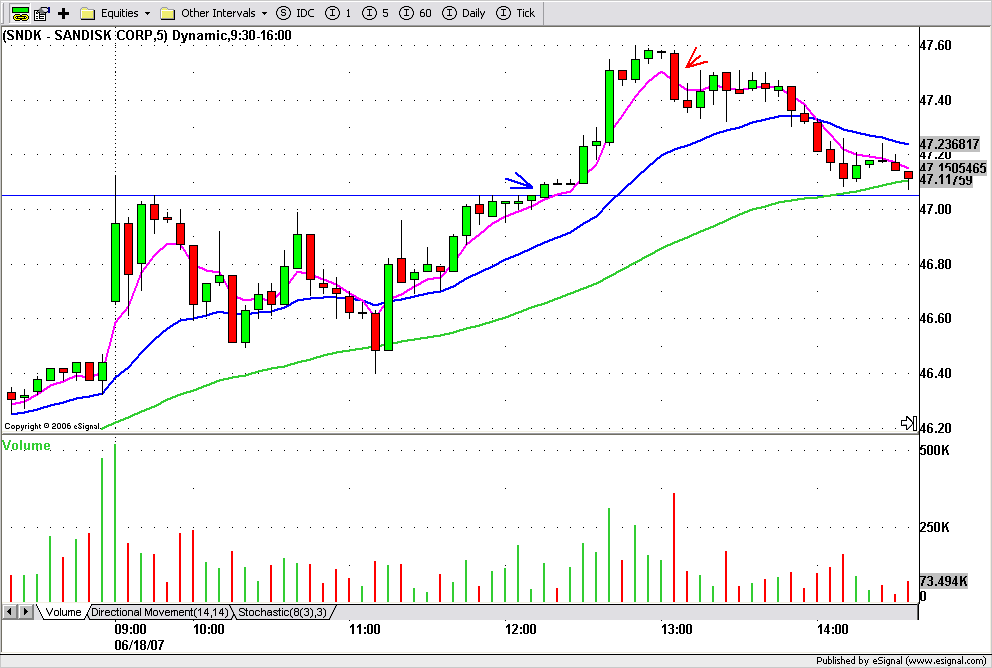This screenshot has height=668, width=992.
Task: Switch to the 5-minute interval
Action: (376, 13)
